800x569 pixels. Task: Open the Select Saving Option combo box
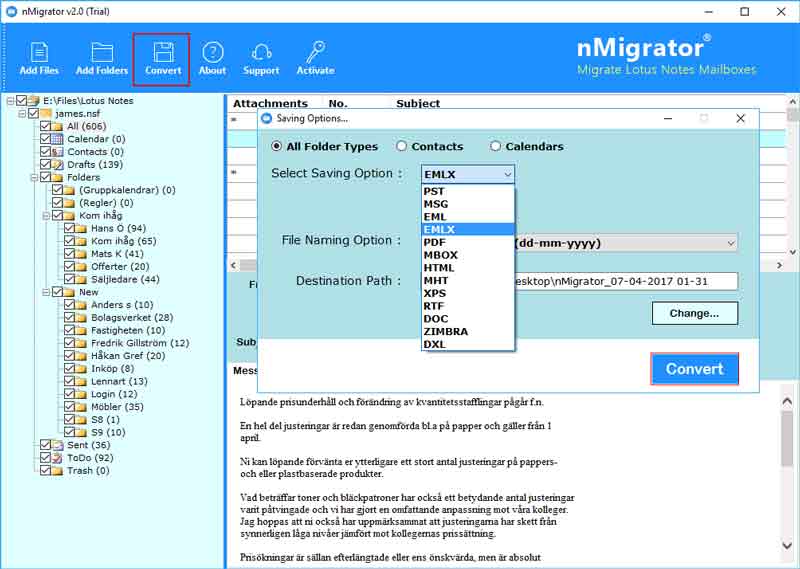point(468,174)
